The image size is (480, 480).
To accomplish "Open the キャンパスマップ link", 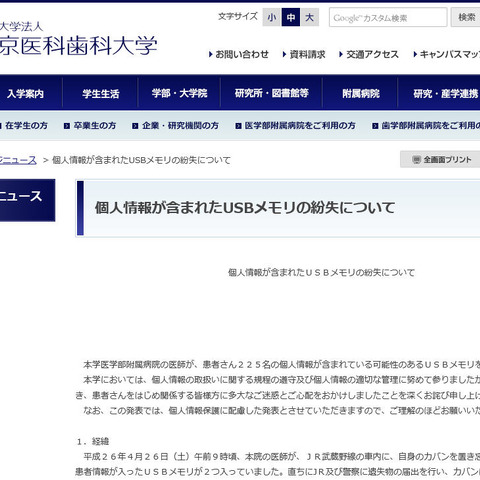I will (x=450, y=54).
